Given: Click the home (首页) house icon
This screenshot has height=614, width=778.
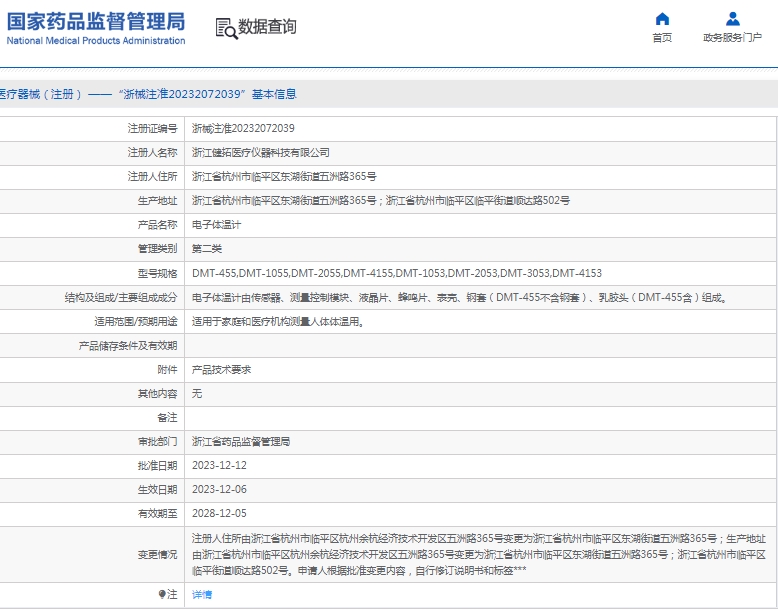Looking at the screenshot, I should pyautogui.click(x=662, y=19).
